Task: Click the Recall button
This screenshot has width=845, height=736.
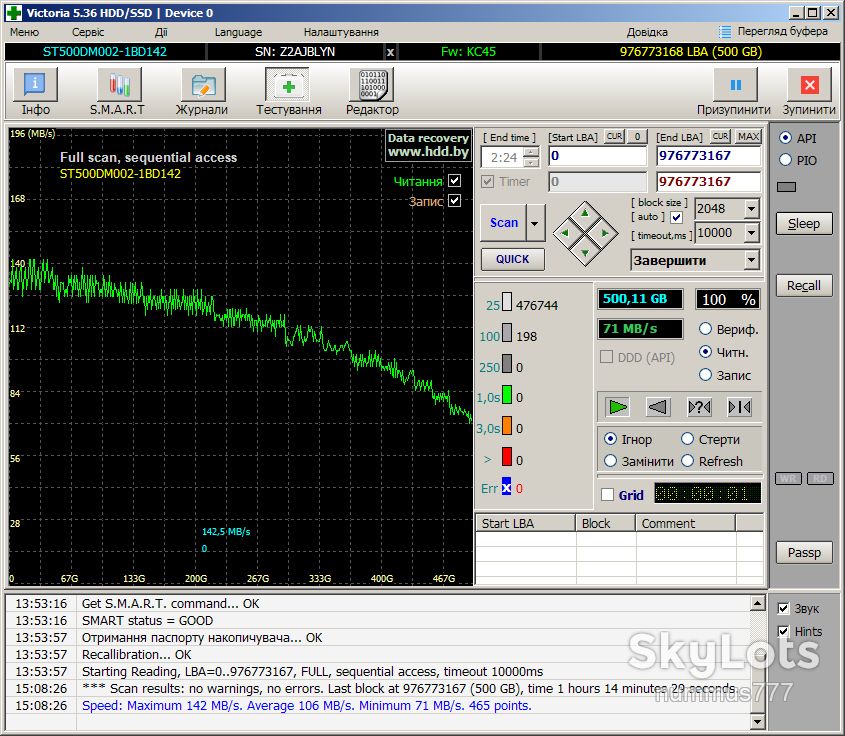Action: [804, 285]
